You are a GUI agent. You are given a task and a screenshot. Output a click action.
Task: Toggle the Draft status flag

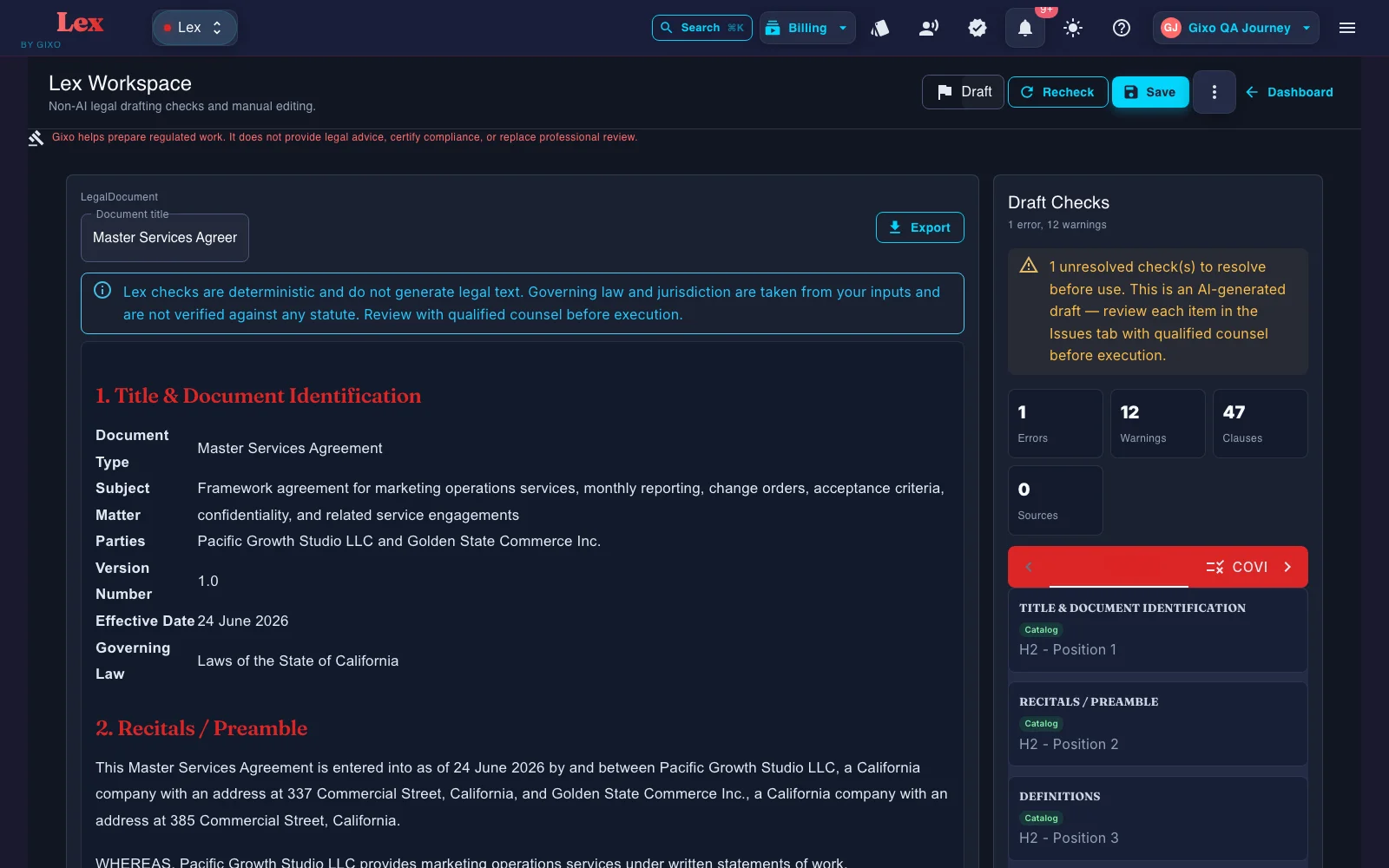coord(963,92)
